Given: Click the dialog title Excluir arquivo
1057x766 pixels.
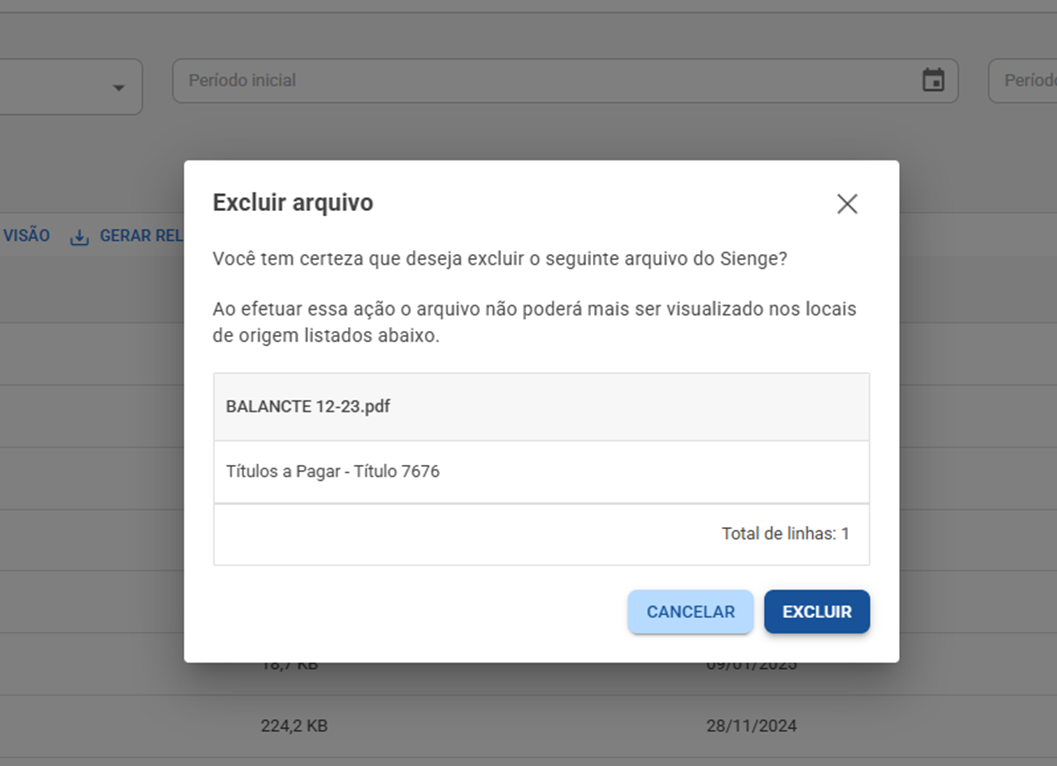Looking at the screenshot, I should (x=293, y=202).
